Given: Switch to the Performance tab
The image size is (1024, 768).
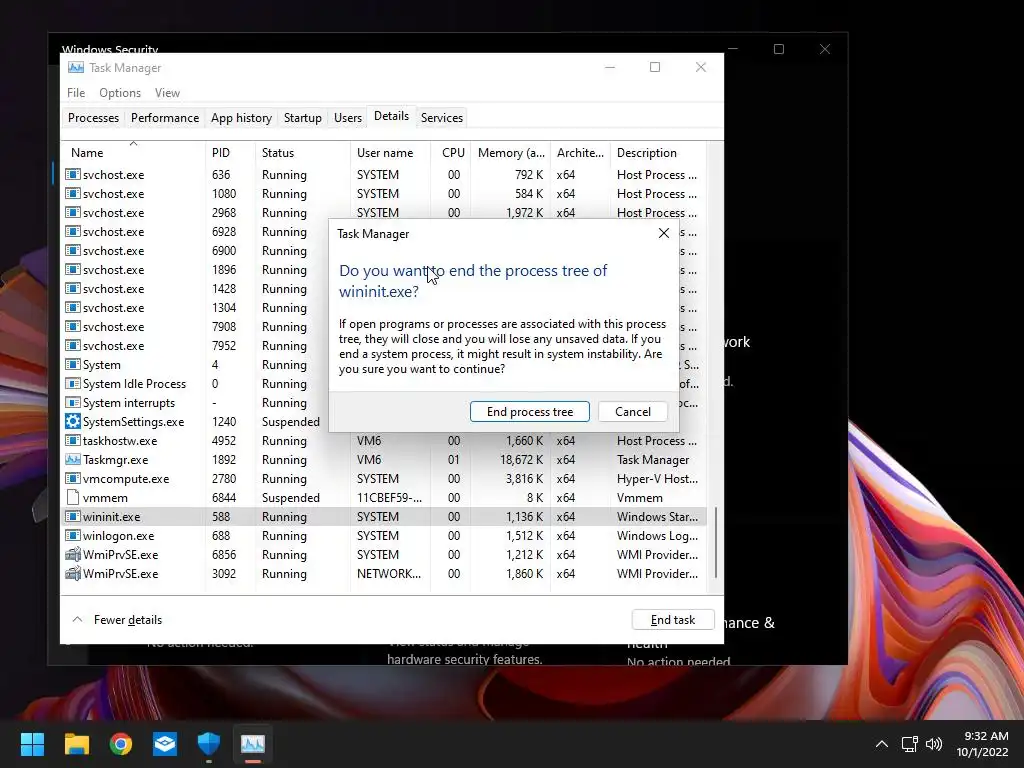Looking at the screenshot, I should click(x=165, y=118).
